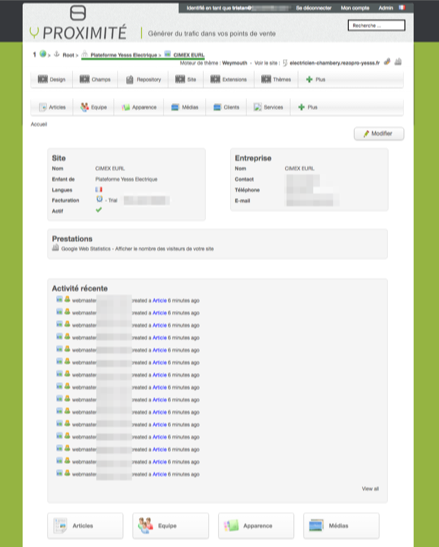Click the user icon in last activity row

[67, 473]
